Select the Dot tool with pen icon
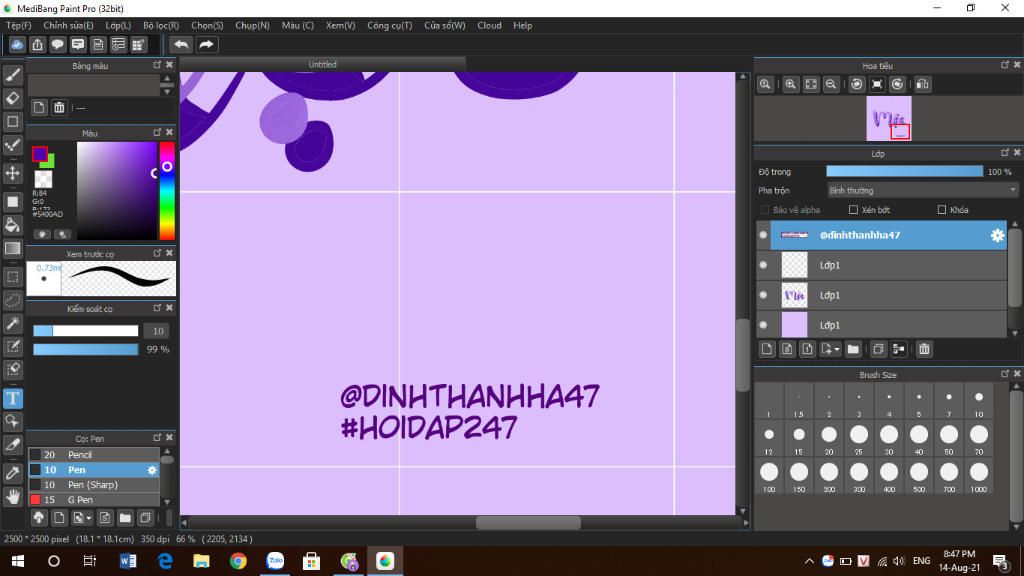The height and width of the screenshot is (576, 1024). 12,145
